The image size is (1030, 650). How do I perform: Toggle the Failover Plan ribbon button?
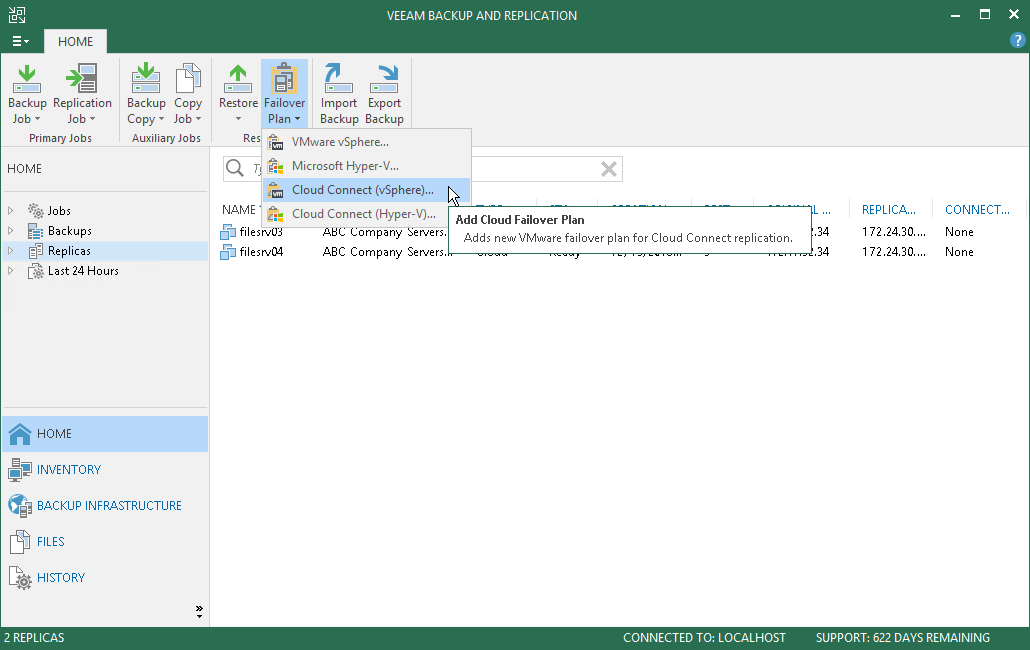284,93
